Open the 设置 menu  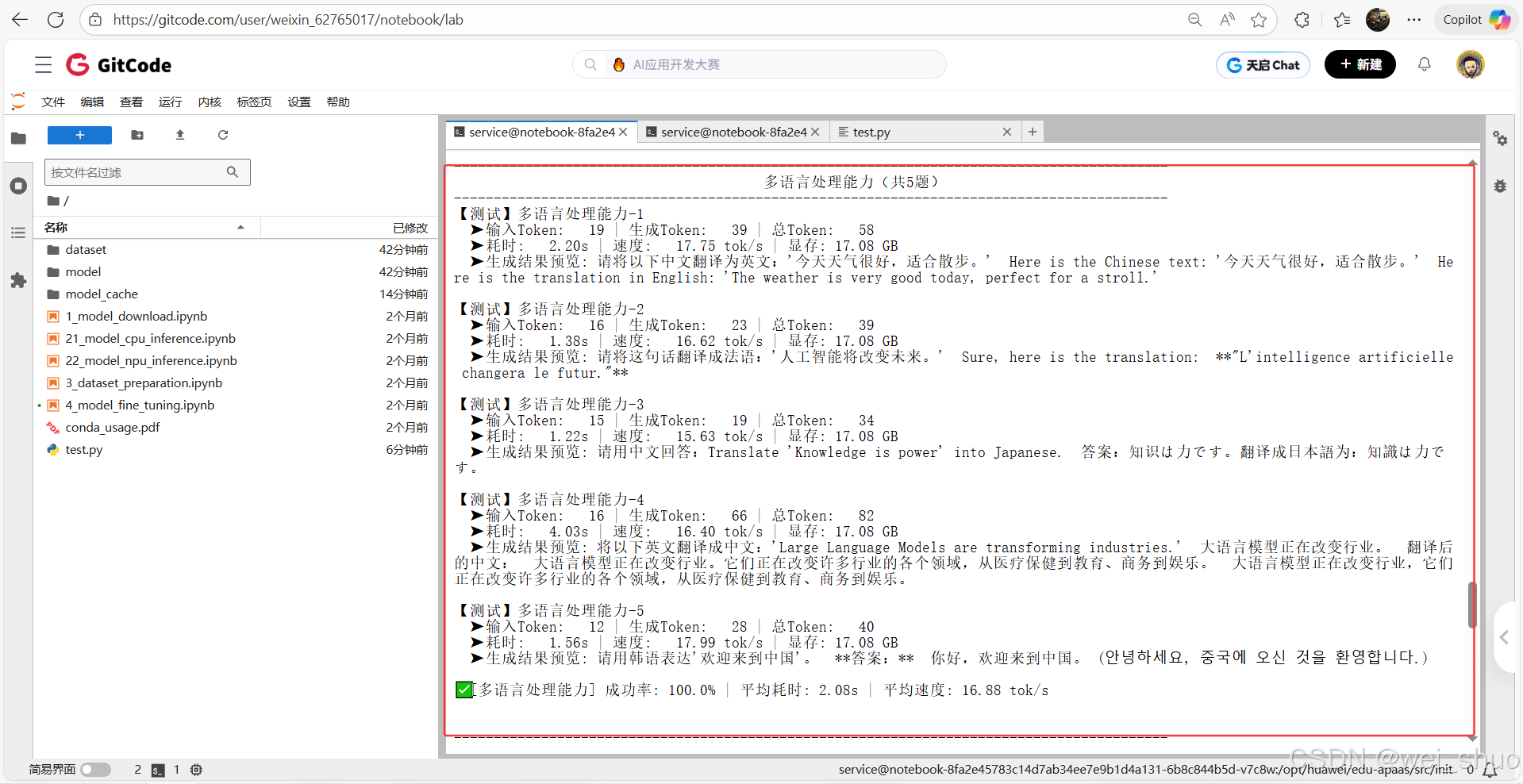tap(299, 102)
